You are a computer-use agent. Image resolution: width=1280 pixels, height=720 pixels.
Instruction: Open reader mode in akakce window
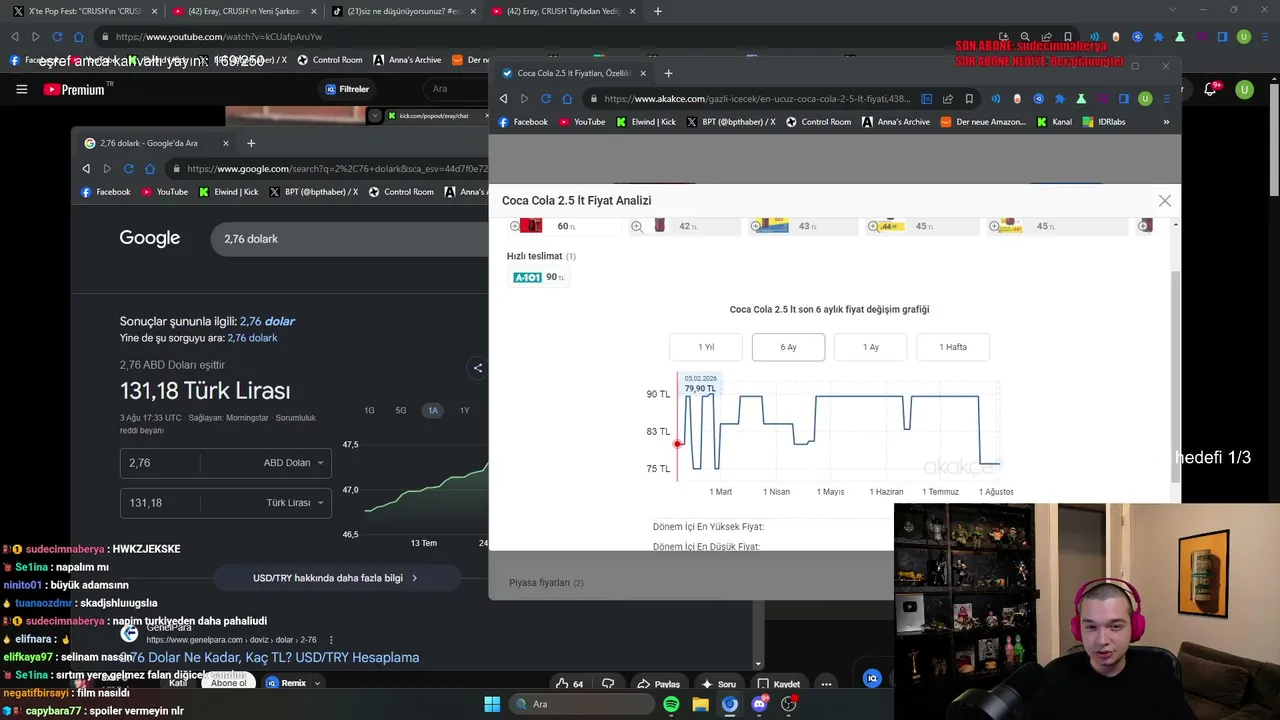point(926,99)
